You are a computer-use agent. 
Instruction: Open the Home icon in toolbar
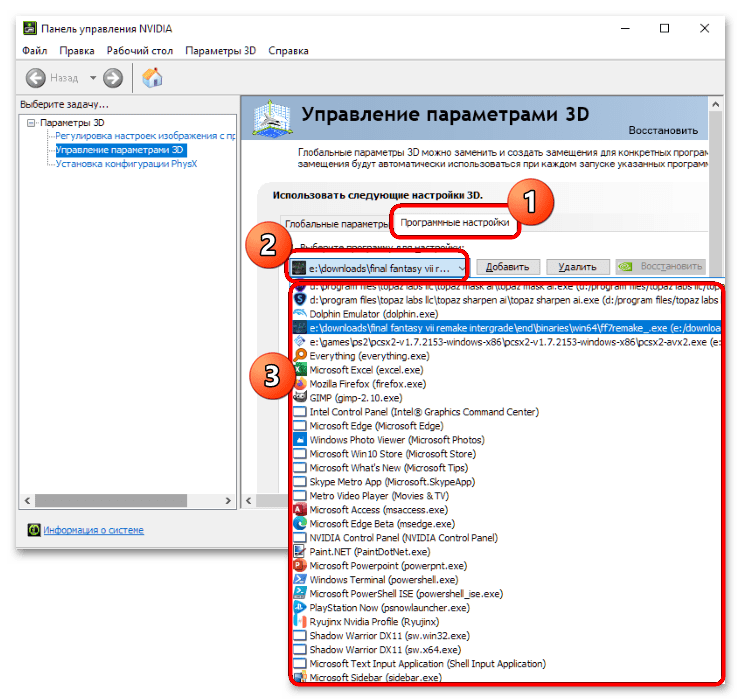(152, 78)
